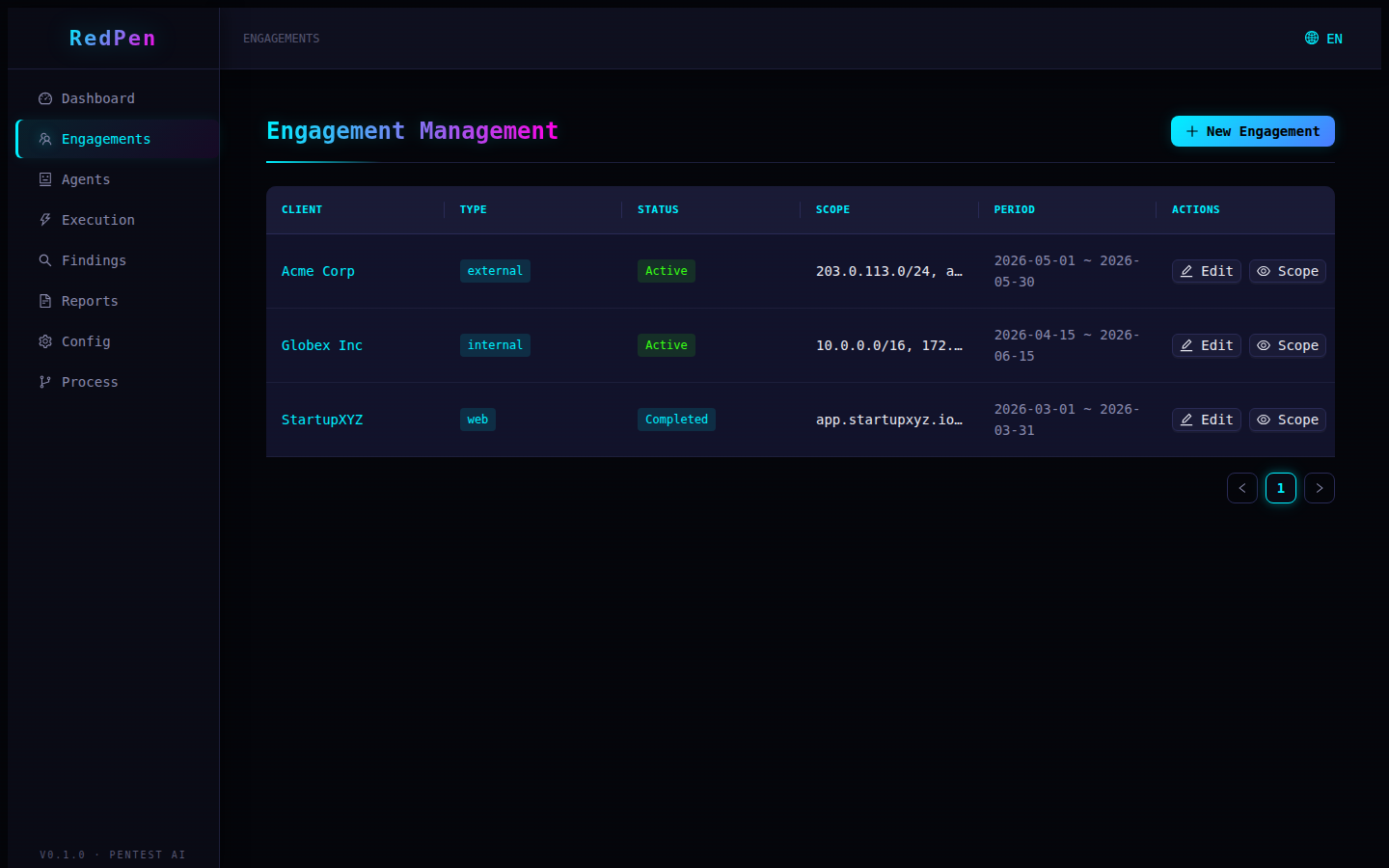Screen dimensions: 1389x868
Task: Click the Globex Inc client name
Action: tap(322, 345)
